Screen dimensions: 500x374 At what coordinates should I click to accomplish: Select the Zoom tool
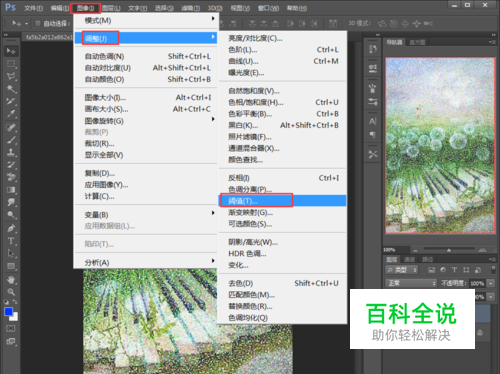[x=11, y=292]
